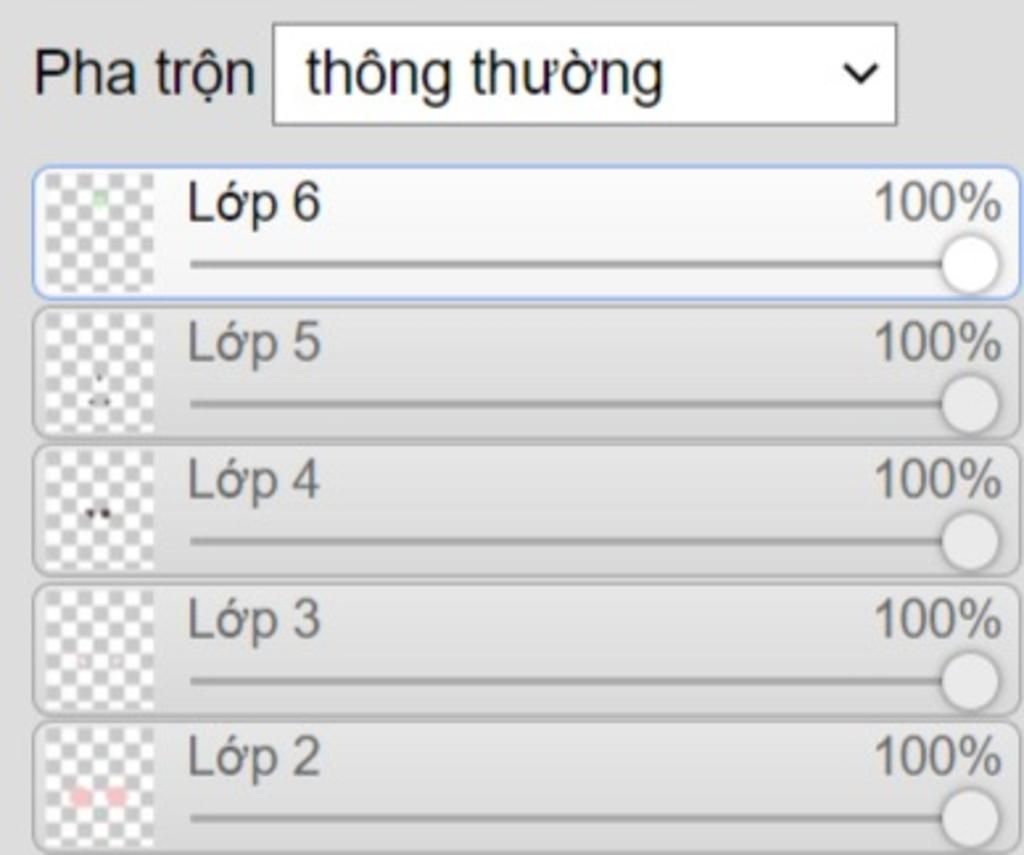This screenshot has width=1024, height=855.
Task: Click the 100% opacity value of Lớp 4
Action: coord(937,481)
